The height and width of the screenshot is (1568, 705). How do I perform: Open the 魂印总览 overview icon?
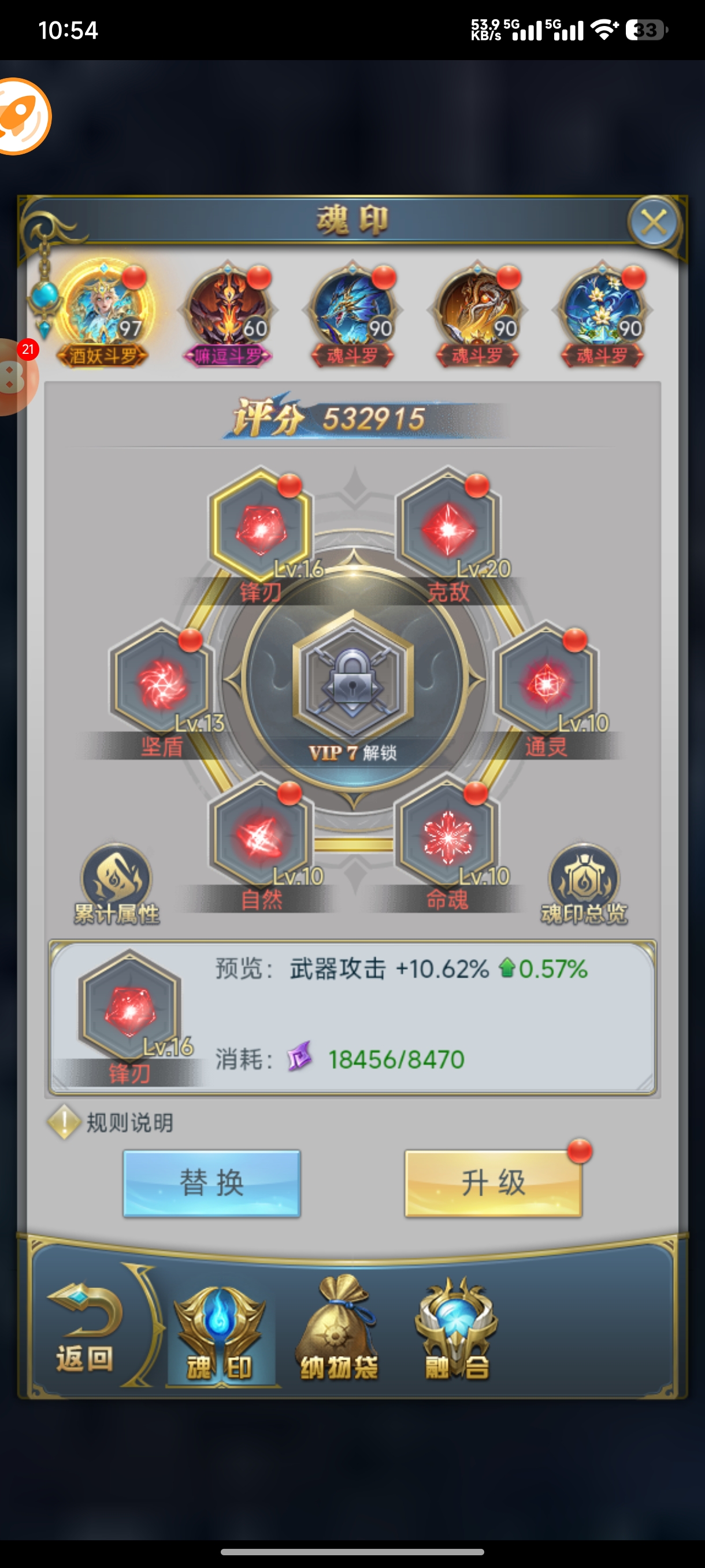tap(584, 884)
